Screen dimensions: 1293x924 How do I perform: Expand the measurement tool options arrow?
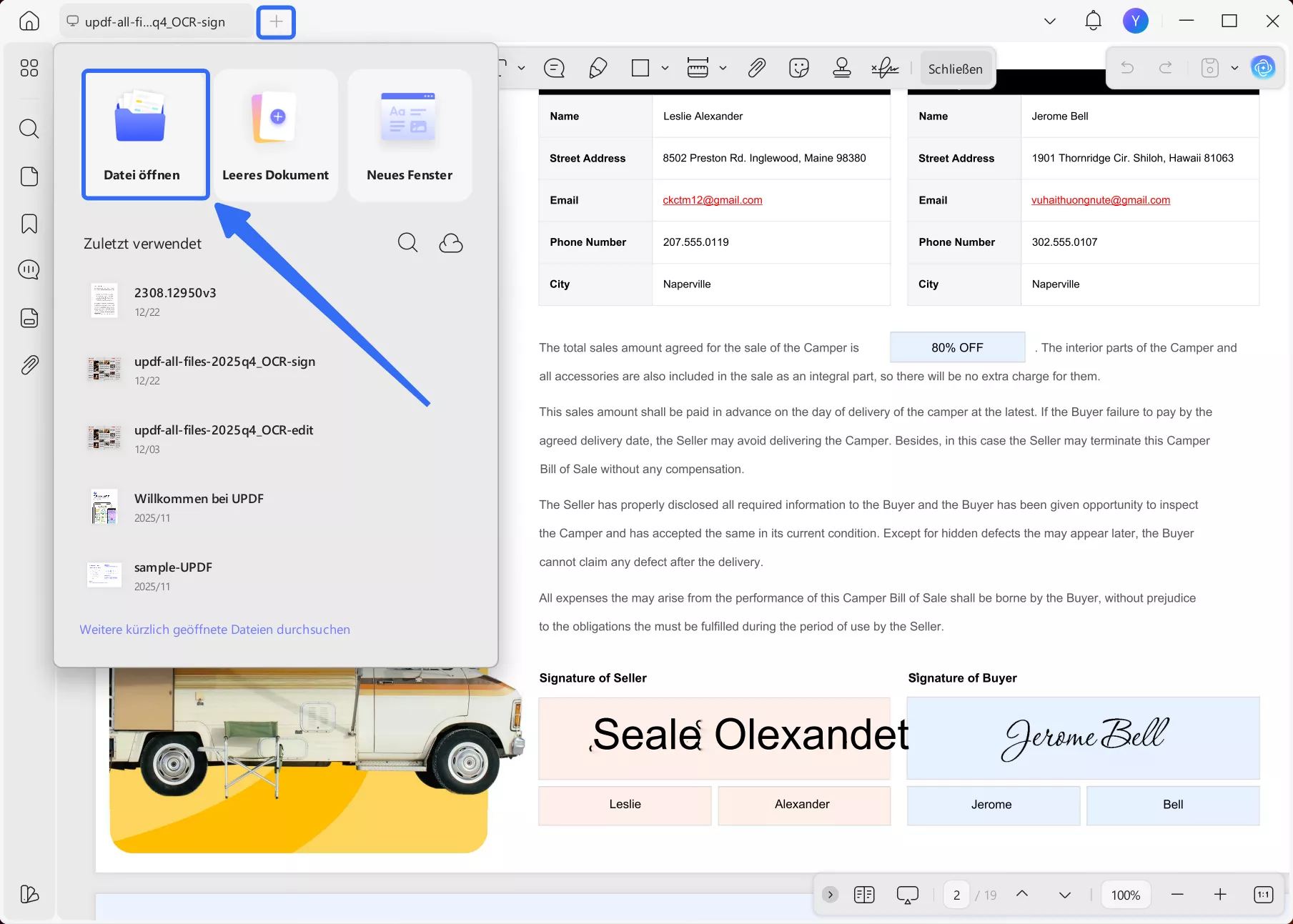[x=723, y=69]
